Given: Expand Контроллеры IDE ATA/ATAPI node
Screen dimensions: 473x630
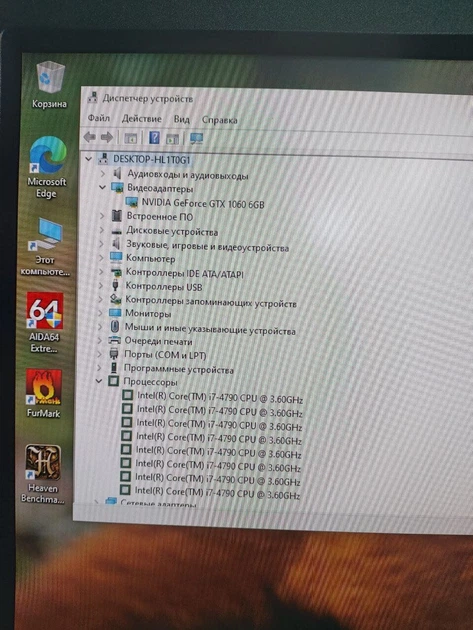Looking at the screenshot, I should [x=101, y=272].
